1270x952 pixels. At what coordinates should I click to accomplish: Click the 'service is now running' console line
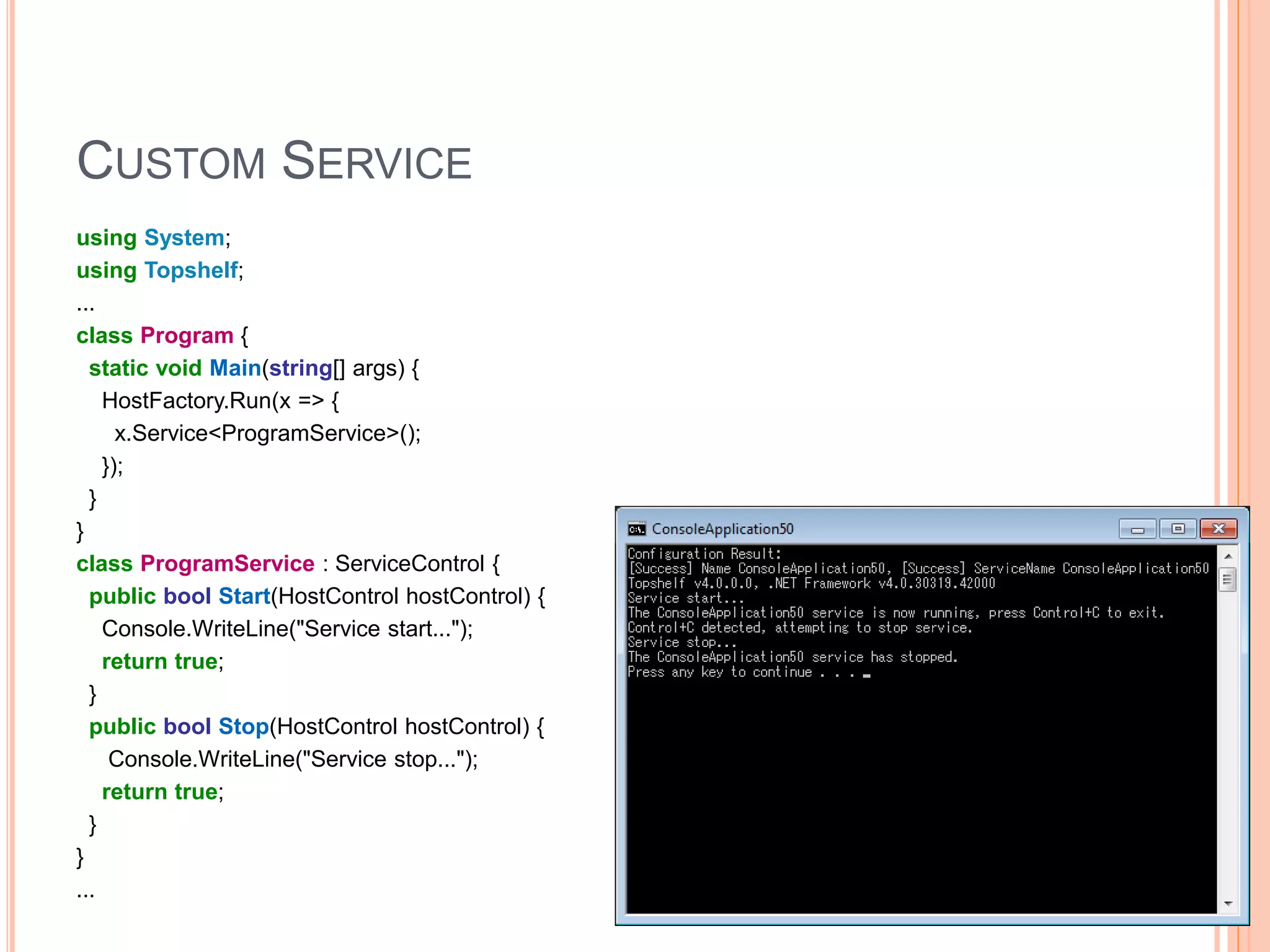pos(895,613)
